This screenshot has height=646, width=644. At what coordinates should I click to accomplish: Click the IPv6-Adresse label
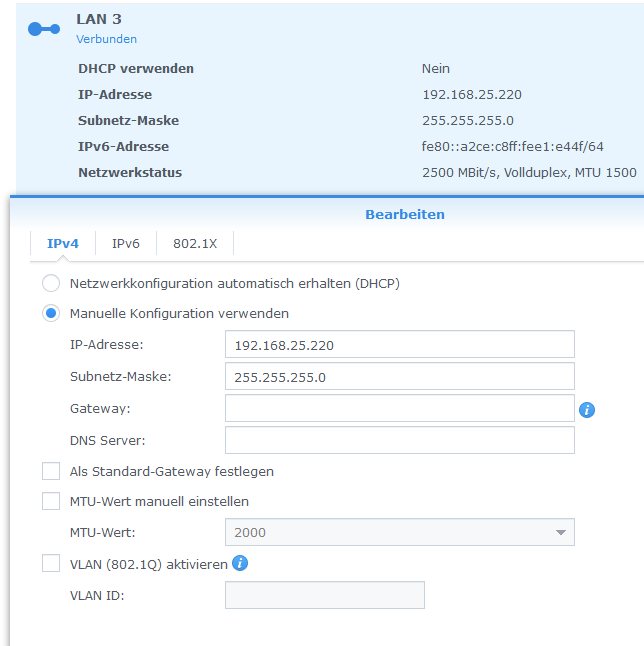tap(123, 147)
